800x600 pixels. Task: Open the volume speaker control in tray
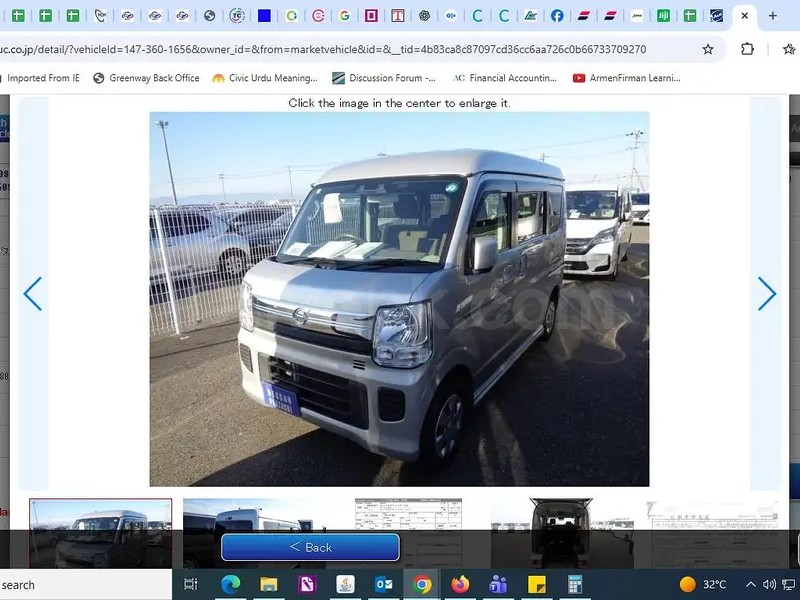click(769, 584)
